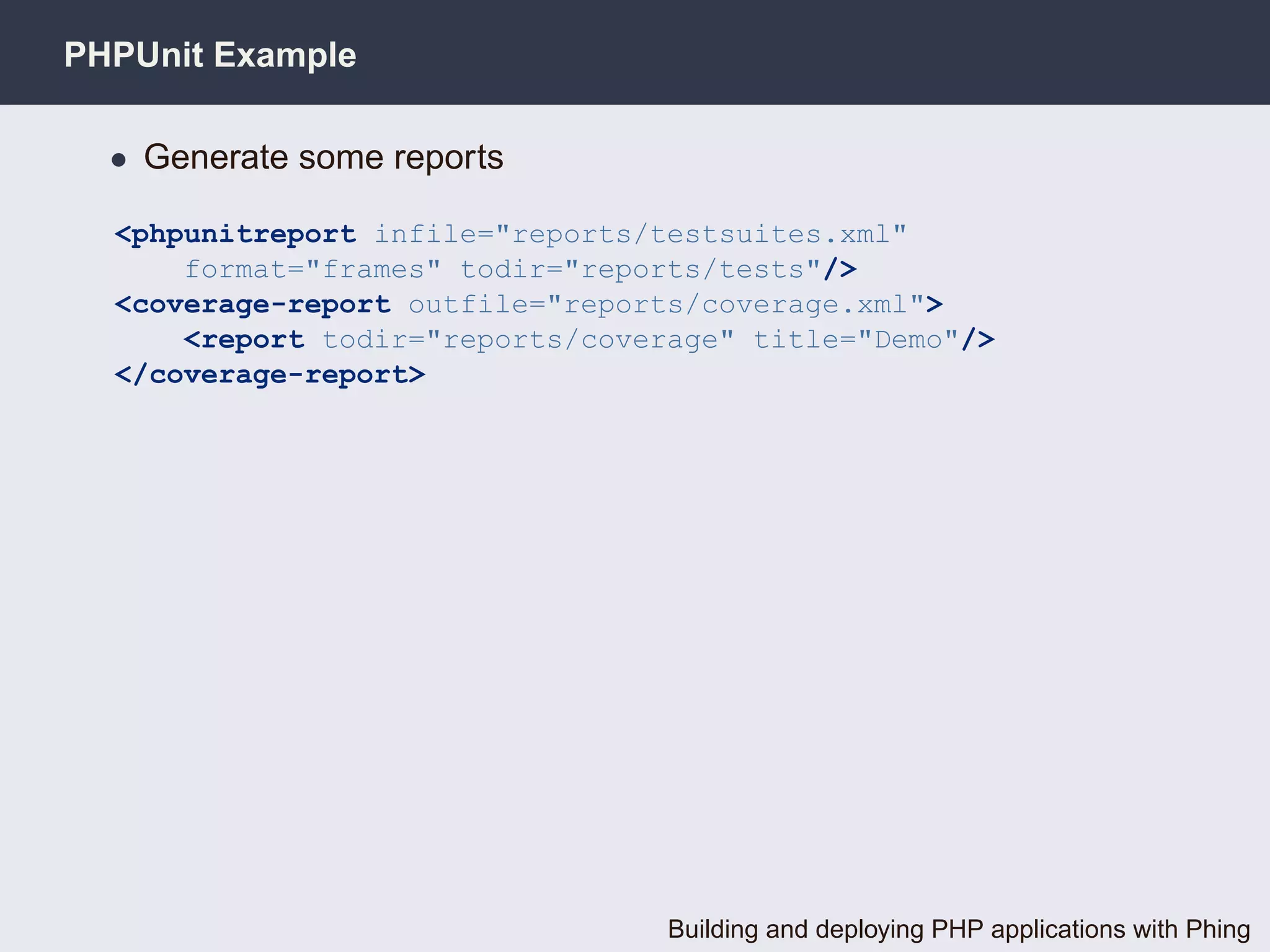1270x952 pixels.
Task: Select the 'Generate some reports' text
Action: pyautogui.click(x=323, y=157)
